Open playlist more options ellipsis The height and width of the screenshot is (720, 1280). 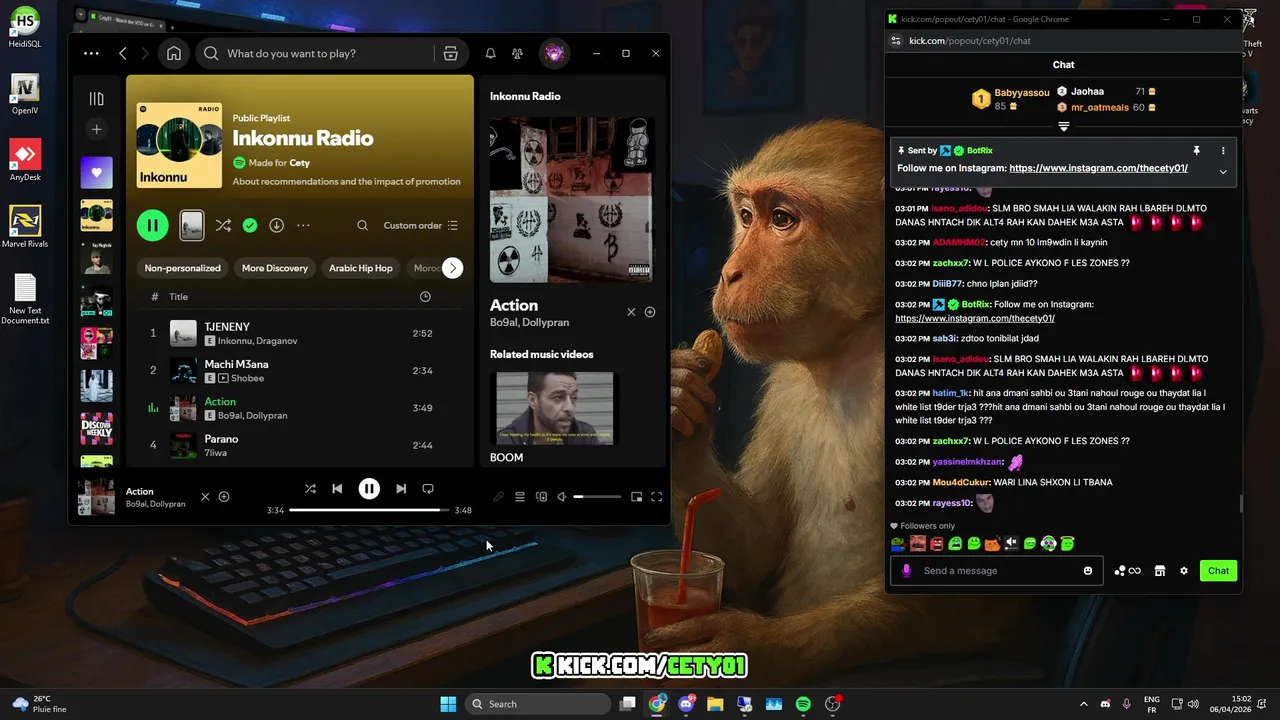tap(303, 225)
